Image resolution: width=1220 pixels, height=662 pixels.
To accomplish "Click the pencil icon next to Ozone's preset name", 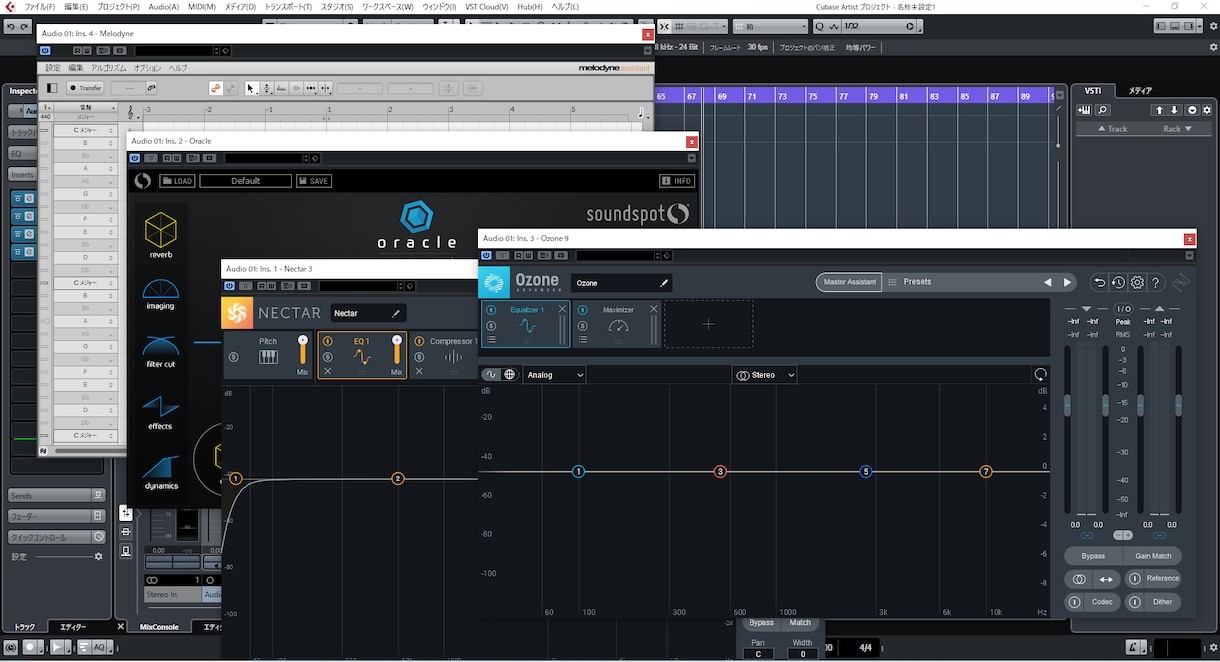I will click(664, 284).
